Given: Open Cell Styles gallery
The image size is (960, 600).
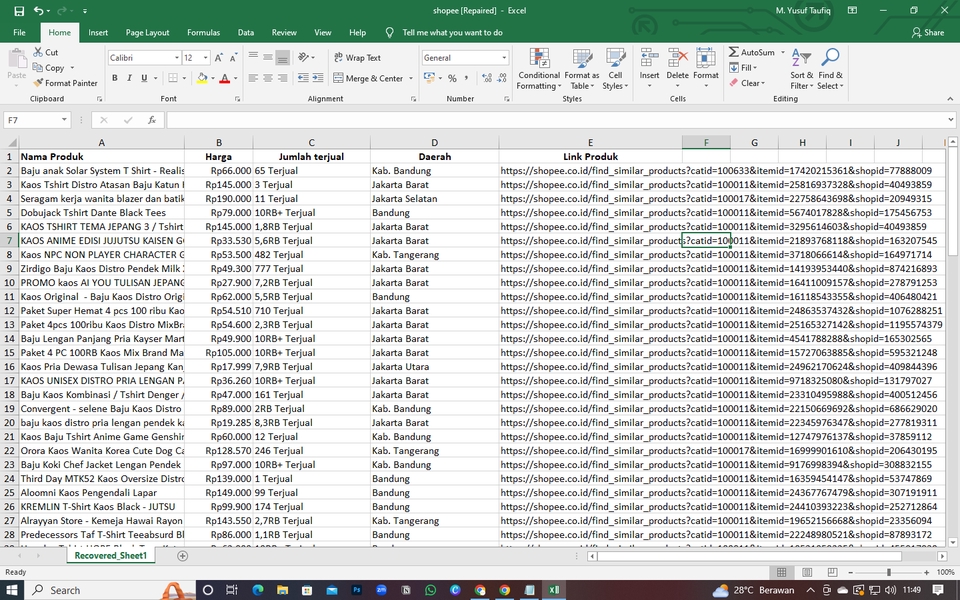Looking at the screenshot, I should point(615,69).
